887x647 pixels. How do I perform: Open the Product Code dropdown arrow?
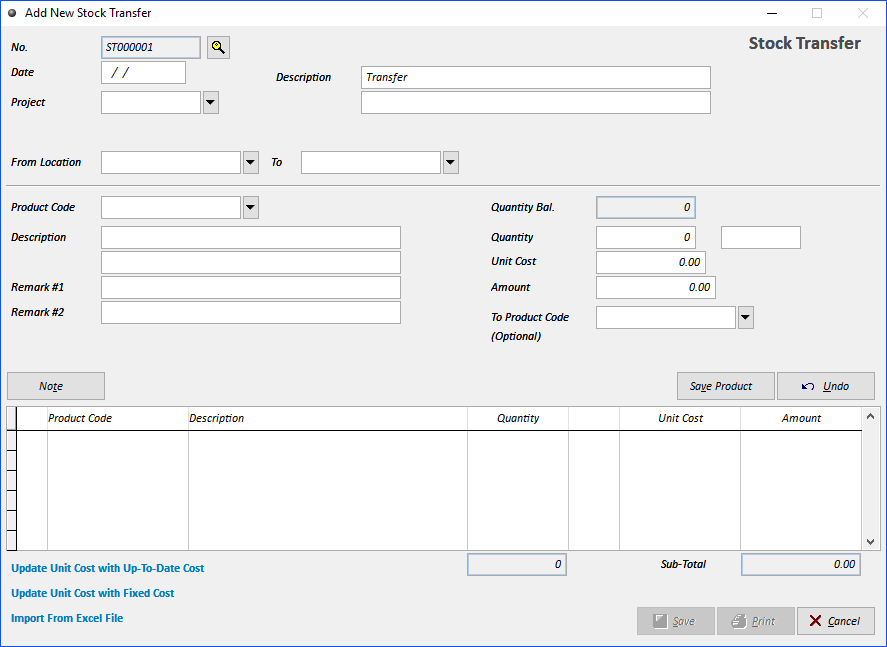click(x=251, y=208)
